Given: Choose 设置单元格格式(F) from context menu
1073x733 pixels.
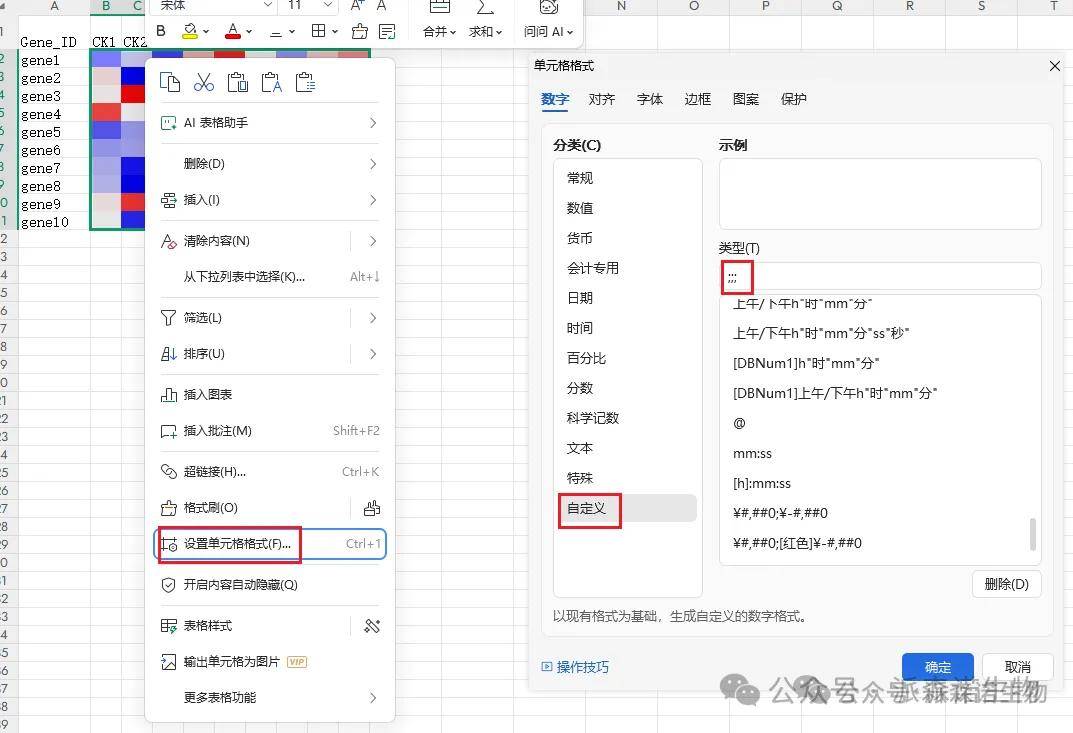Looking at the screenshot, I should (237, 544).
